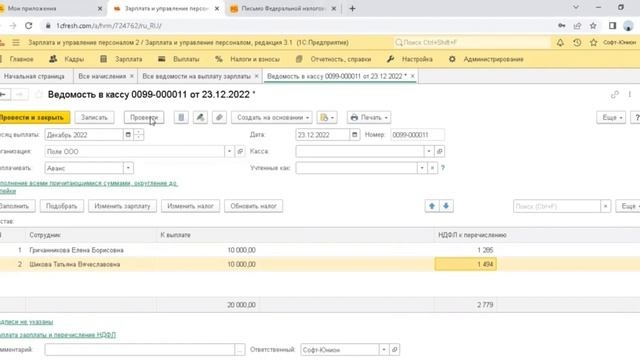Click 'Провести и закрыть' button
The width and height of the screenshot is (640, 360).
pyautogui.click(x=34, y=118)
